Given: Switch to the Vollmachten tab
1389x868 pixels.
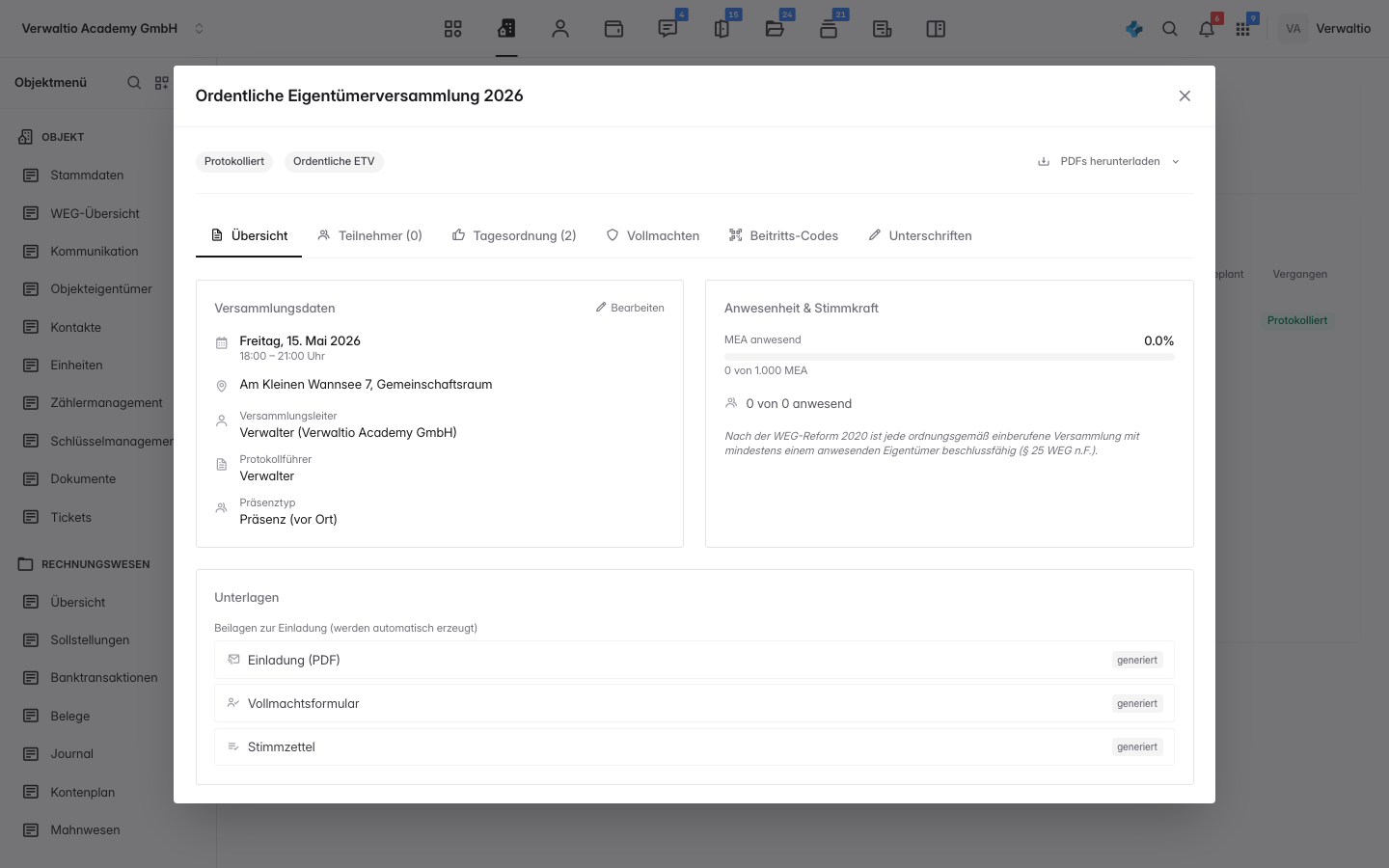Looking at the screenshot, I should pyautogui.click(x=653, y=235).
